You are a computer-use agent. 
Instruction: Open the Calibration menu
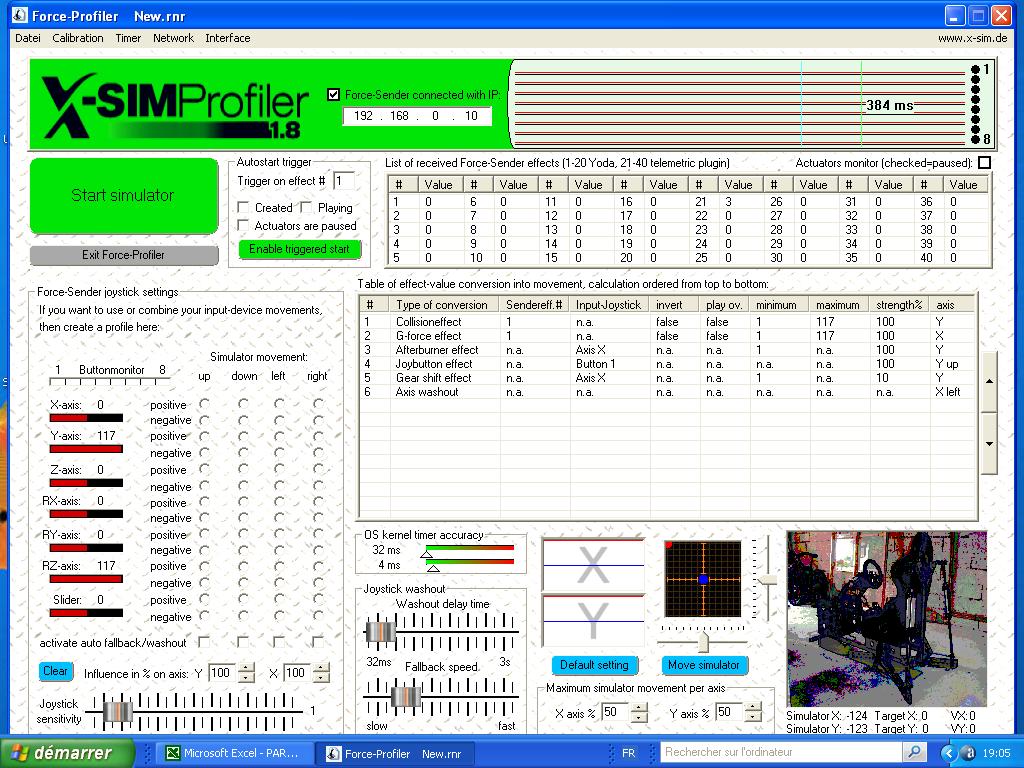[x=78, y=38]
